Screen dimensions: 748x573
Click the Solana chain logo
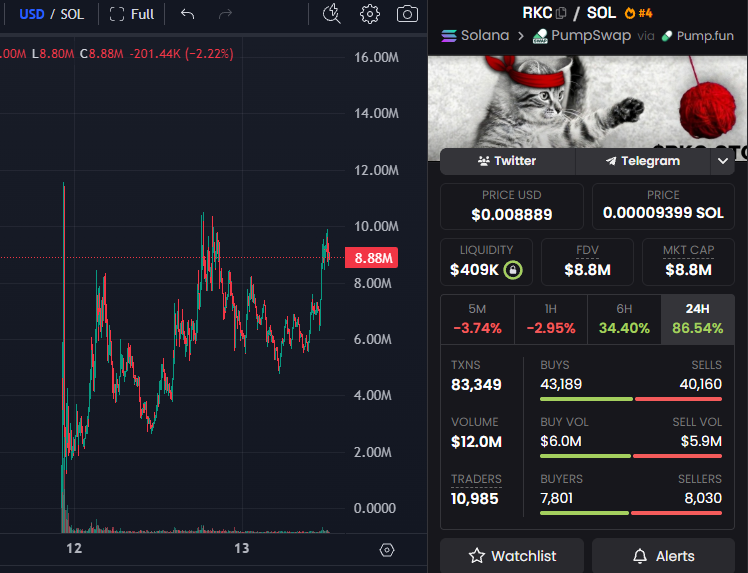449,36
